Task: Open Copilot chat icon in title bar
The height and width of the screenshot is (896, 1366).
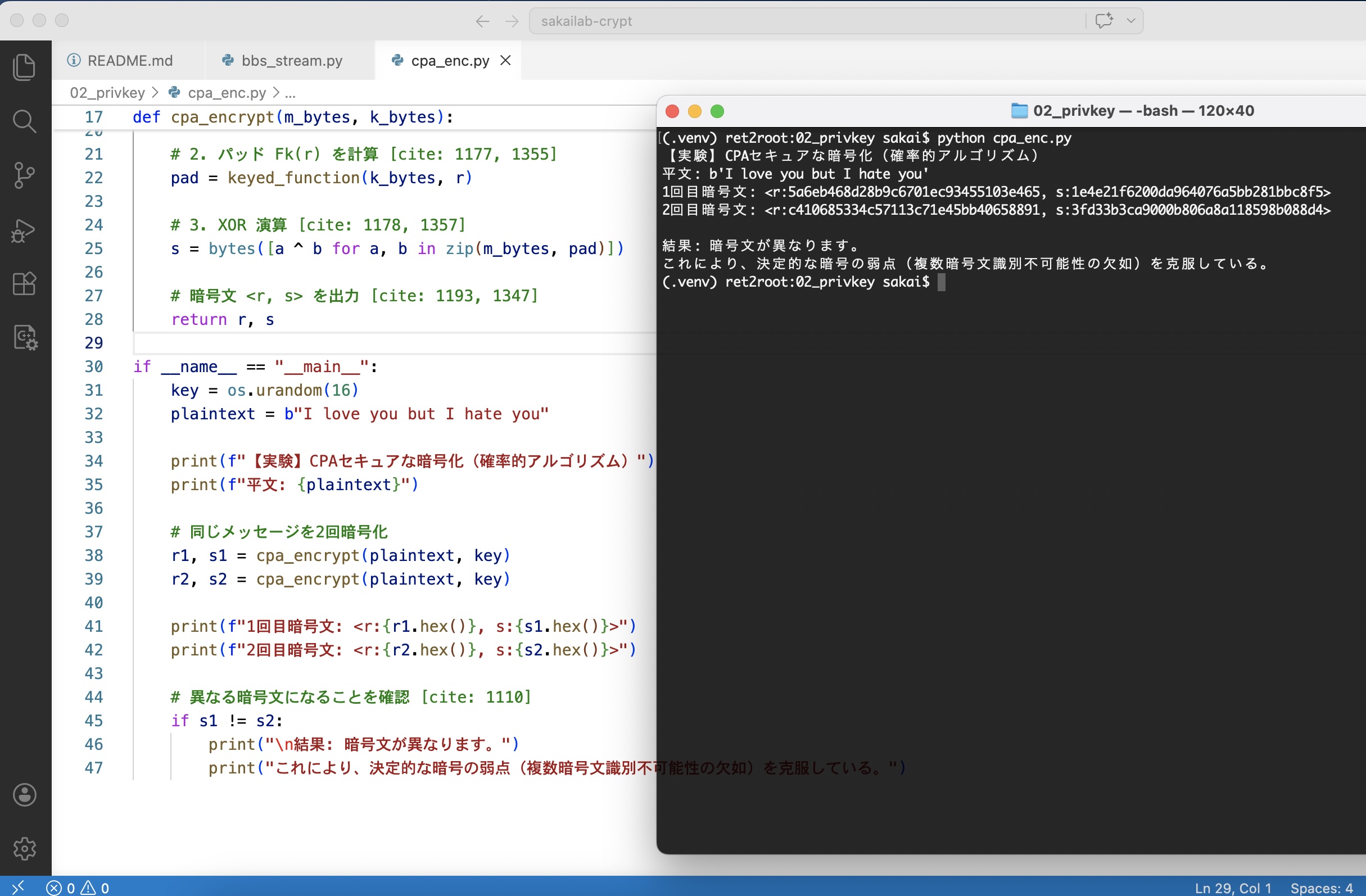Action: coord(1103,21)
